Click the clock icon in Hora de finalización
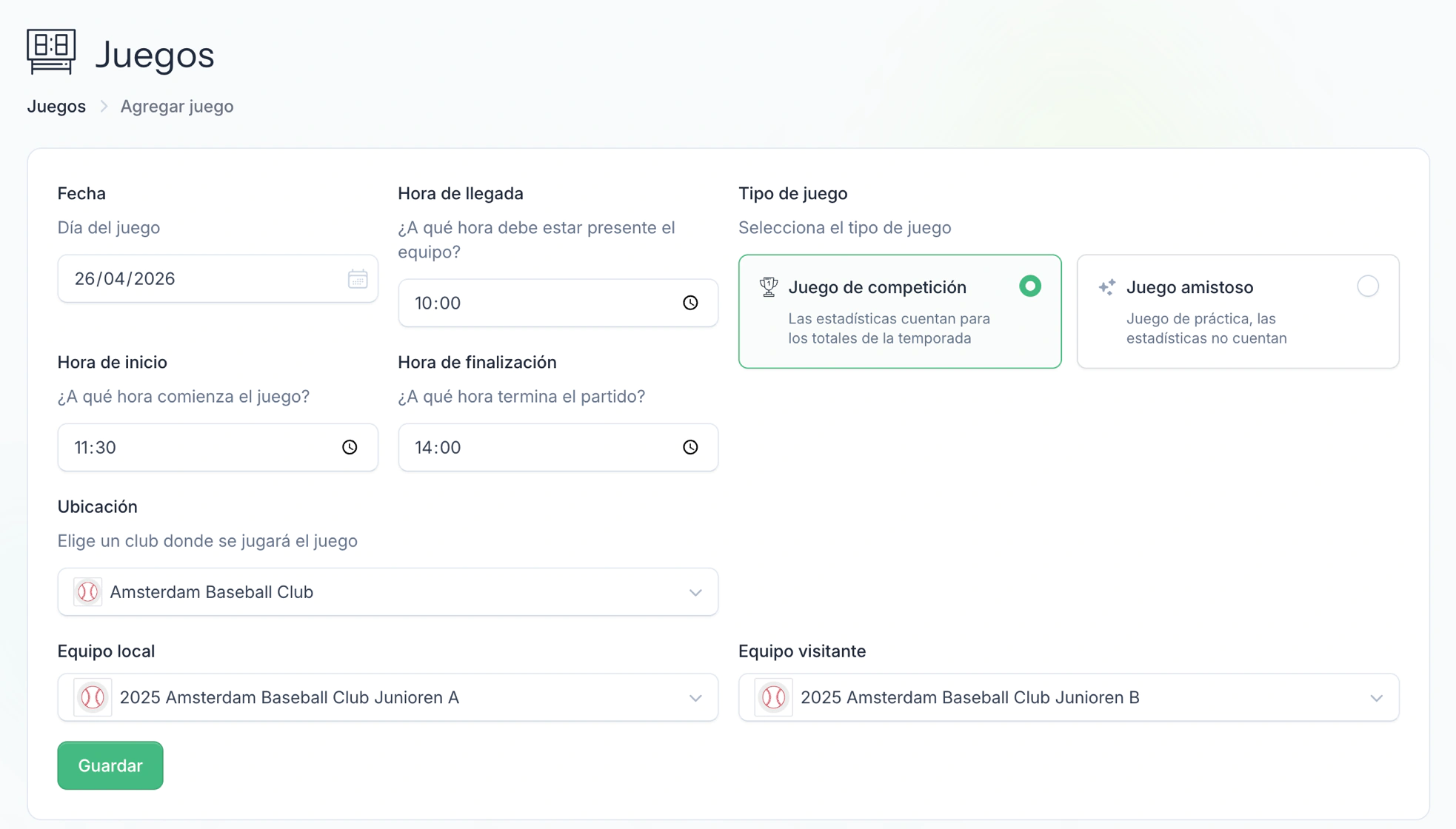 tap(690, 447)
